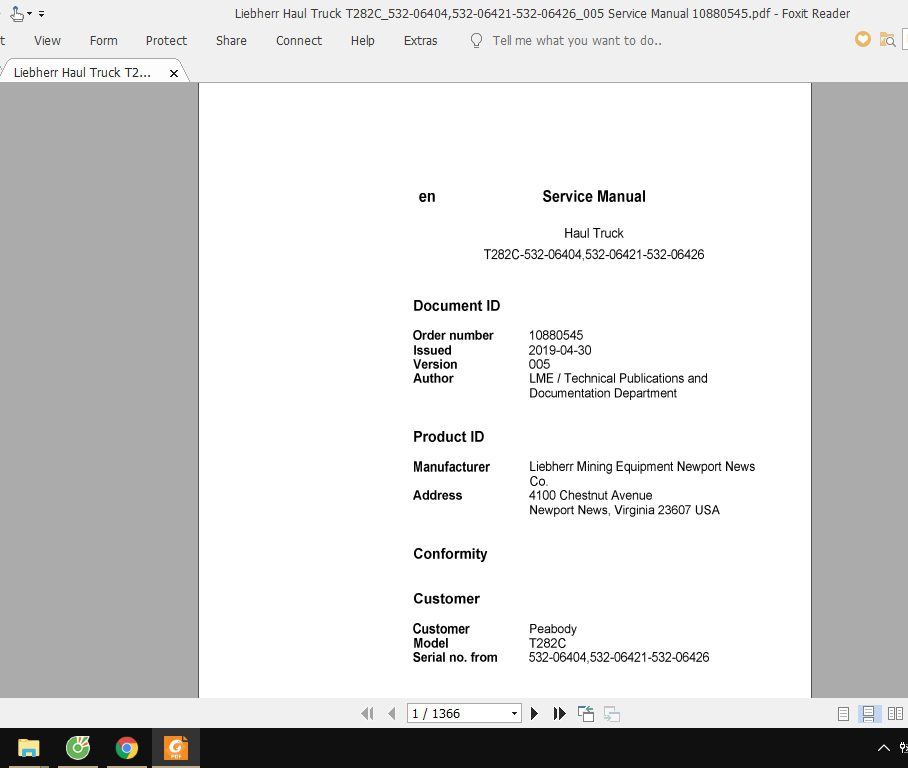
Task: Click the page number input box
Action: (x=457, y=714)
